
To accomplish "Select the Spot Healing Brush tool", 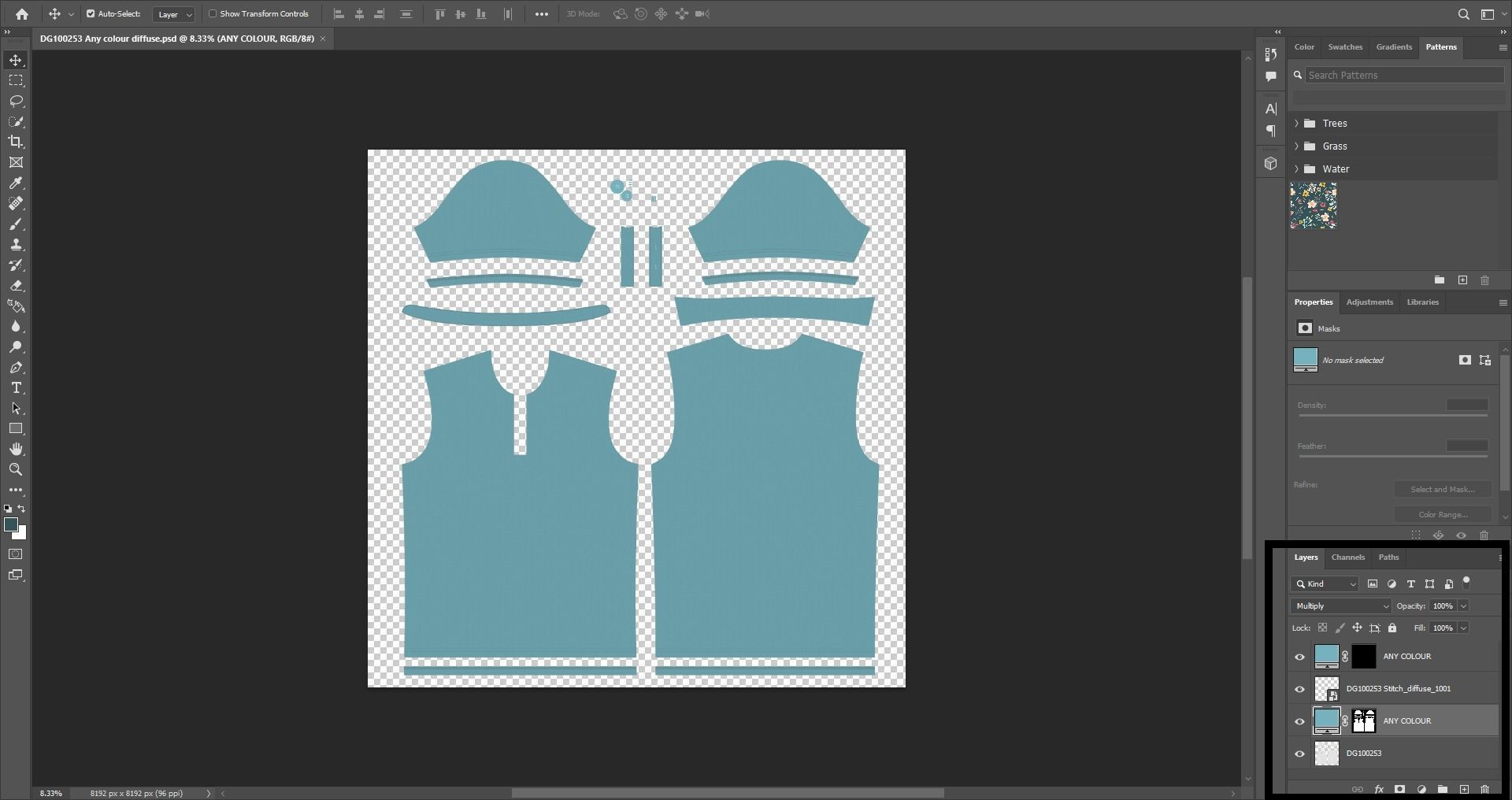I will (x=16, y=203).
